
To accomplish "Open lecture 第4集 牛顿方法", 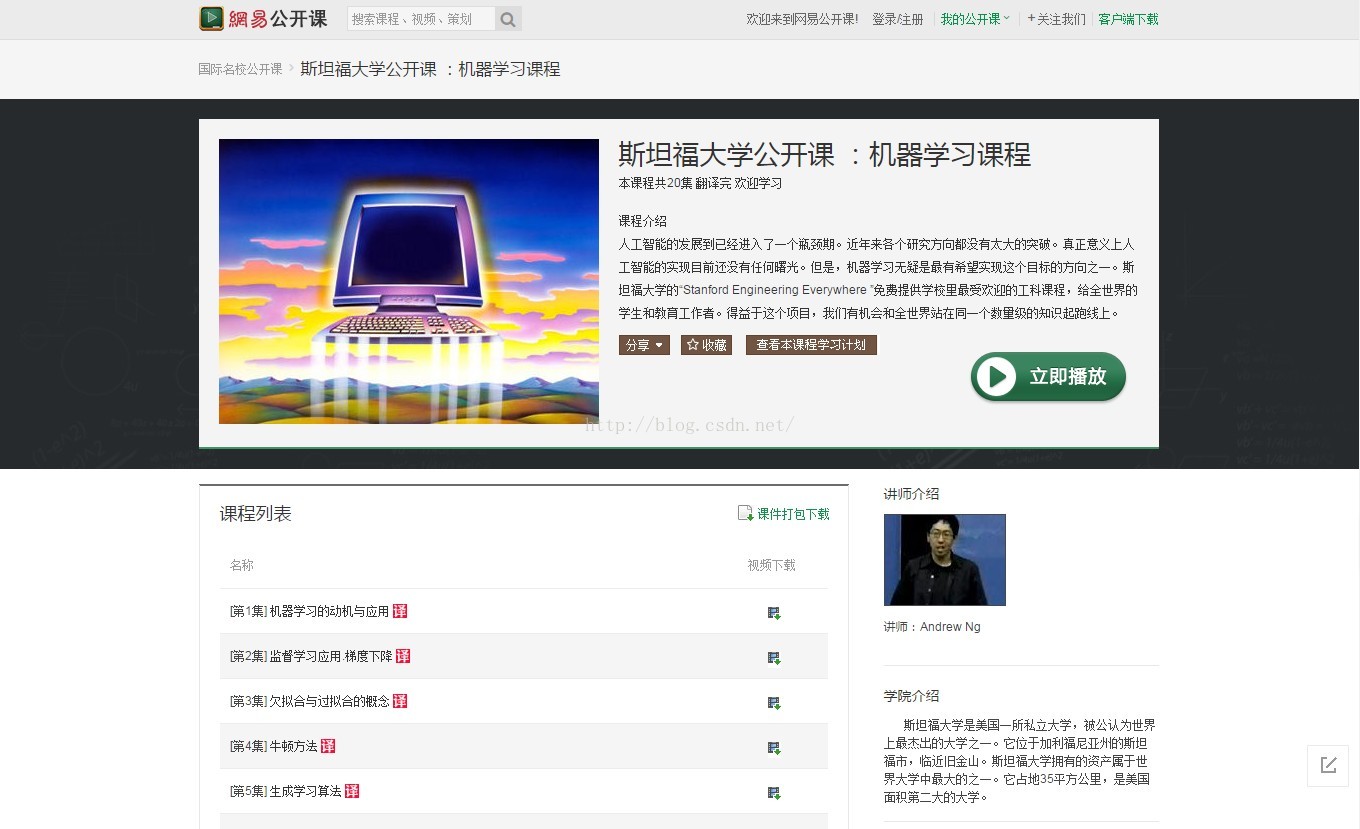I will click(274, 746).
